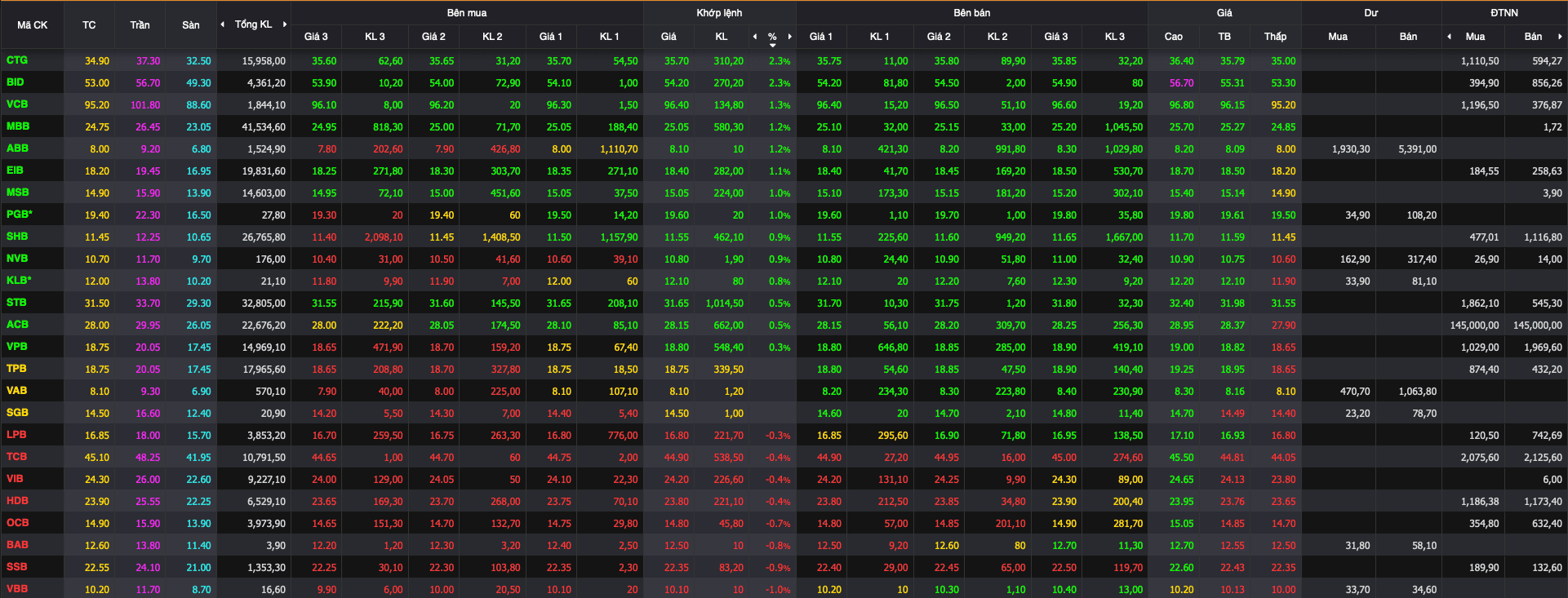
Task: Click the right arrow after the % column header
Action: (789, 37)
